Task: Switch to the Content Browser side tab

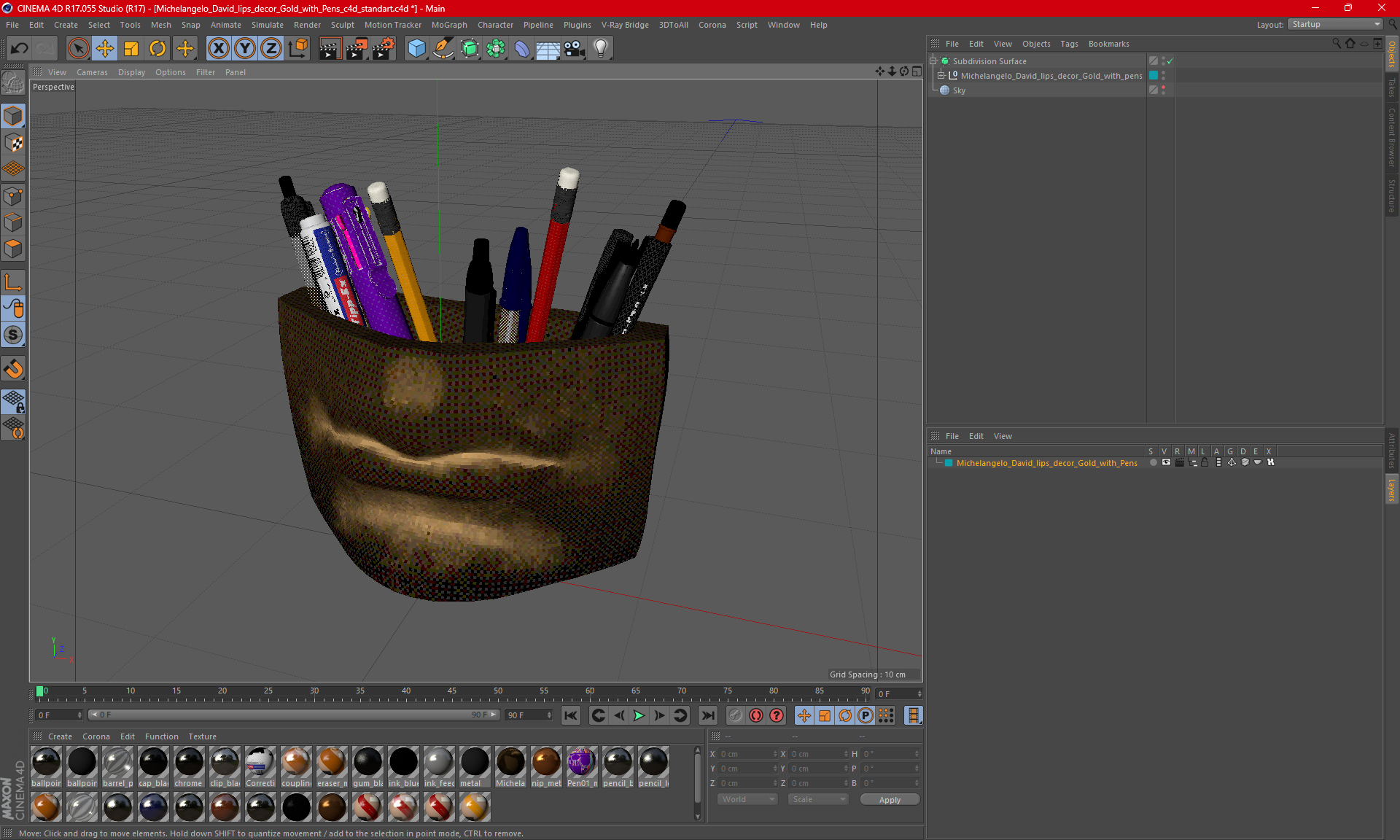Action: point(1392,137)
